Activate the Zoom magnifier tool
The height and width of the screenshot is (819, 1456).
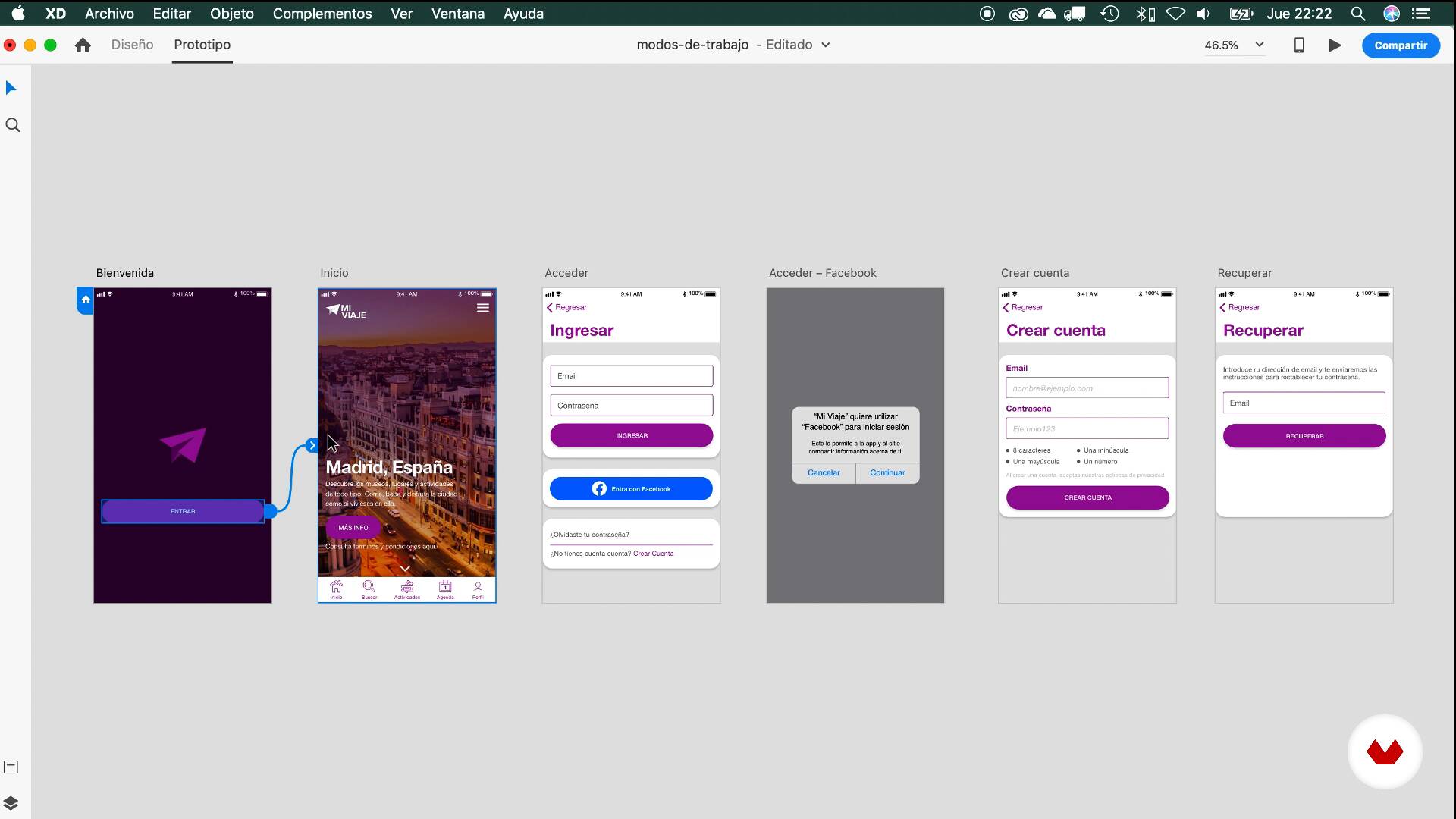pyautogui.click(x=13, y=125)
